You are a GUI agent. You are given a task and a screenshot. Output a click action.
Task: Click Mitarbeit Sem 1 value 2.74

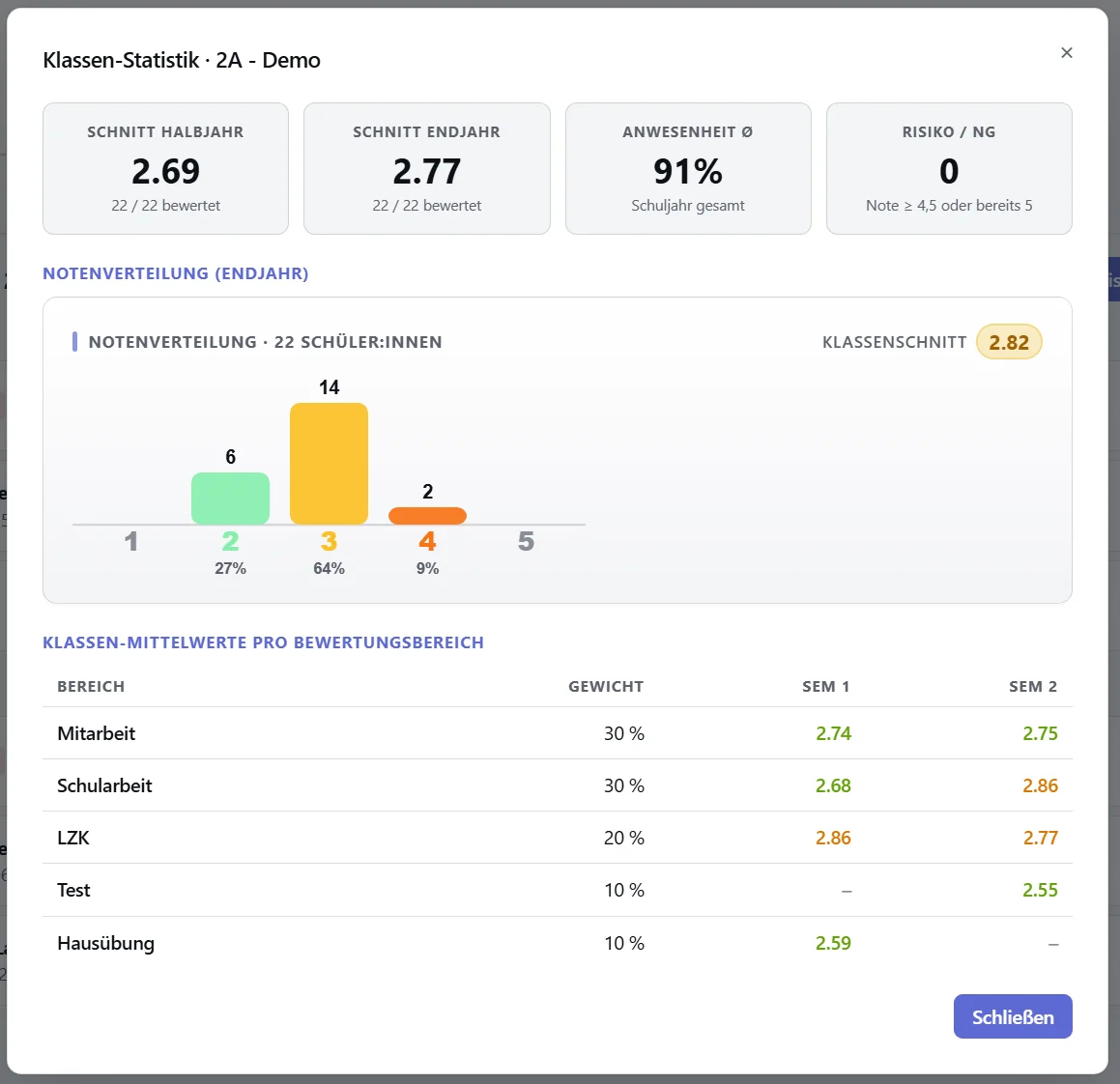[833, 733]
